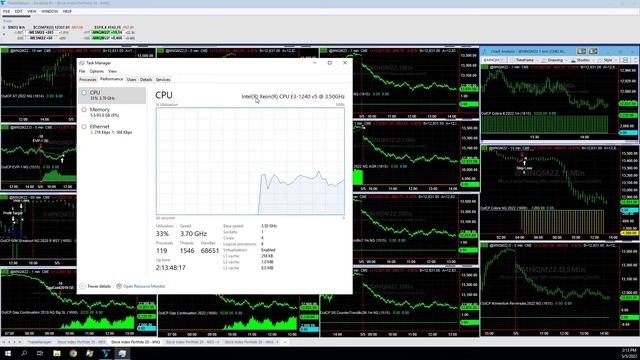This screenshot has width=640, height=360.
Task: Add a new workspace with the plus button
Action: (285, 342)
